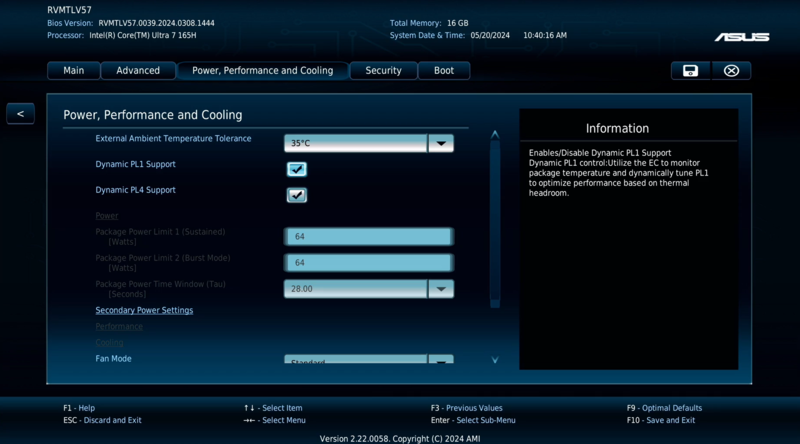Image resolution: width=800 pixels, height=444 pixels.
Task: Click ESC - Discard and Exit hint
Action: (102, 421)
